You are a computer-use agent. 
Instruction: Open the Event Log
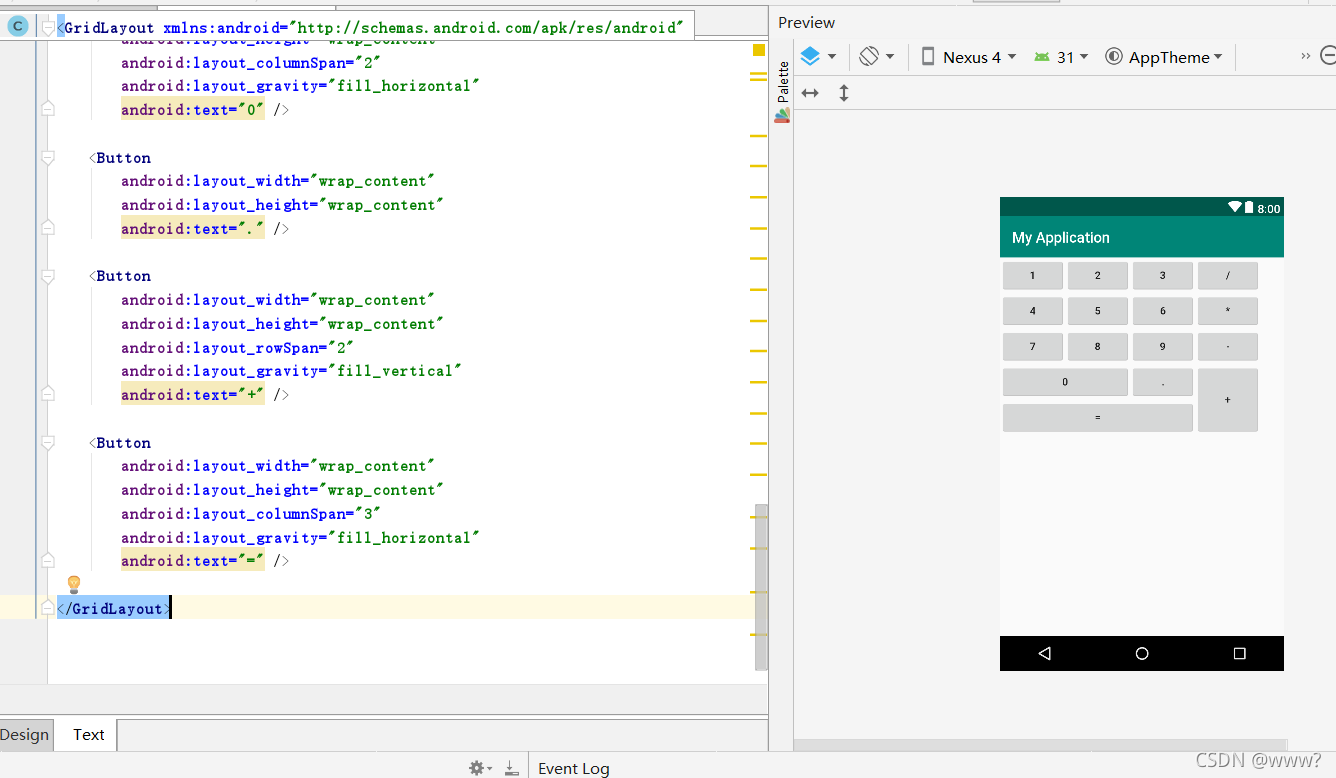pos(573,768)
